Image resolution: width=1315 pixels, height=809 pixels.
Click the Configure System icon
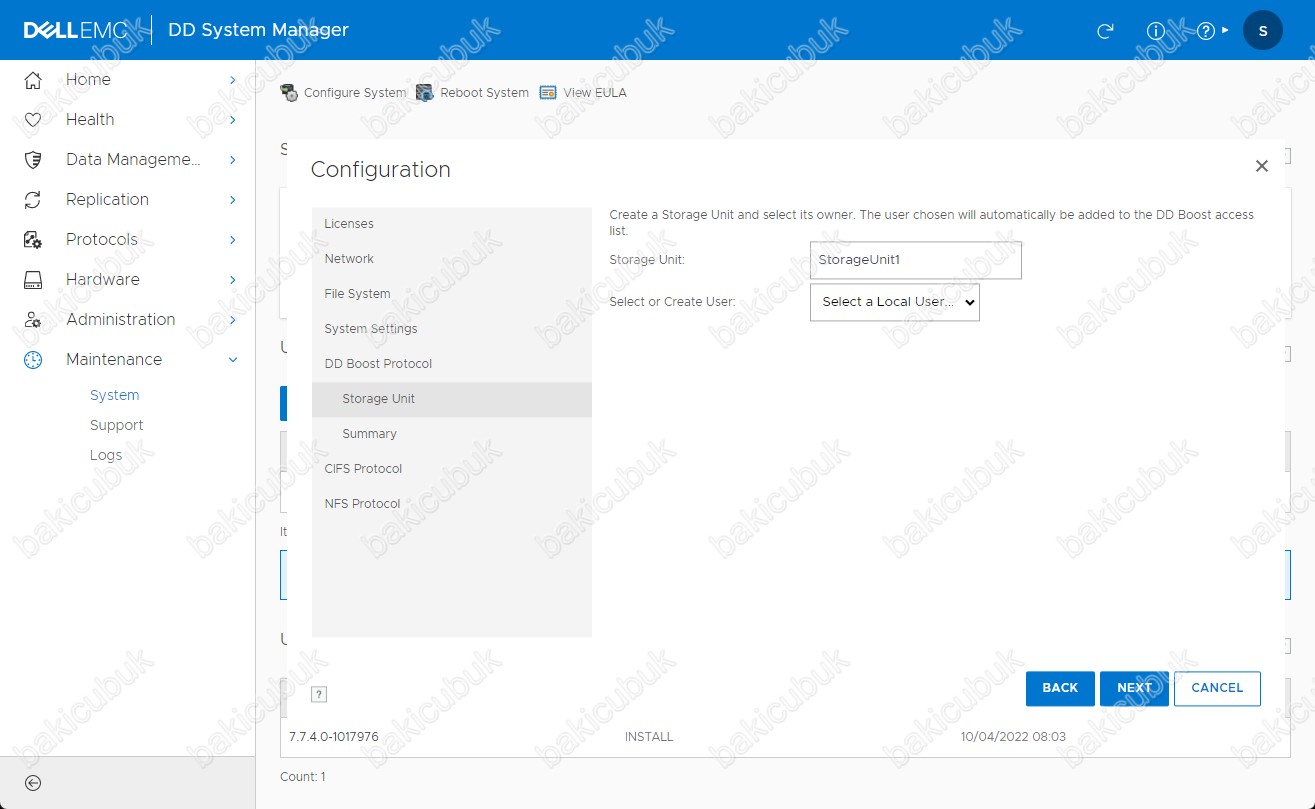click(x=289, y=93)
